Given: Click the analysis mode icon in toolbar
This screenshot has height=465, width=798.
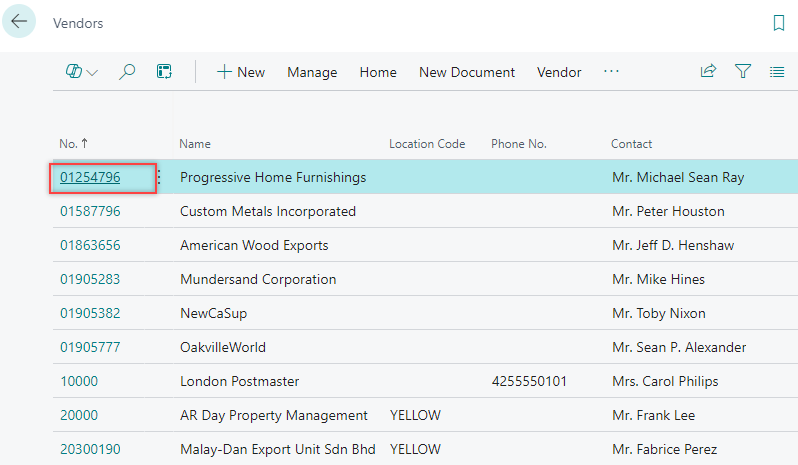Looking at the screenshot, I should pyautogui.click(x=164, y=72).
